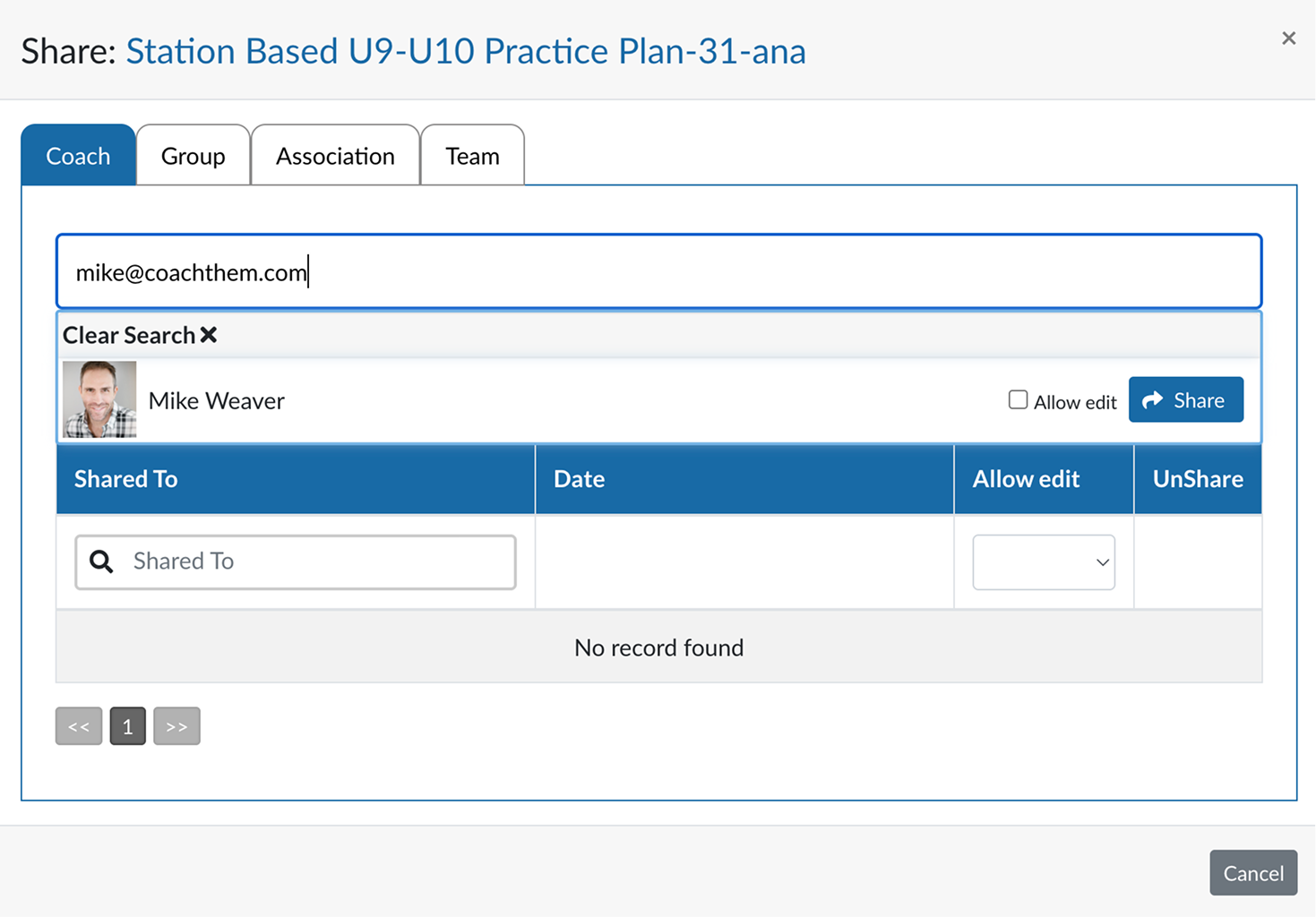This screenshot has width=1316, height=917.
Task: Go to previous page with << button
Action: 79,726
